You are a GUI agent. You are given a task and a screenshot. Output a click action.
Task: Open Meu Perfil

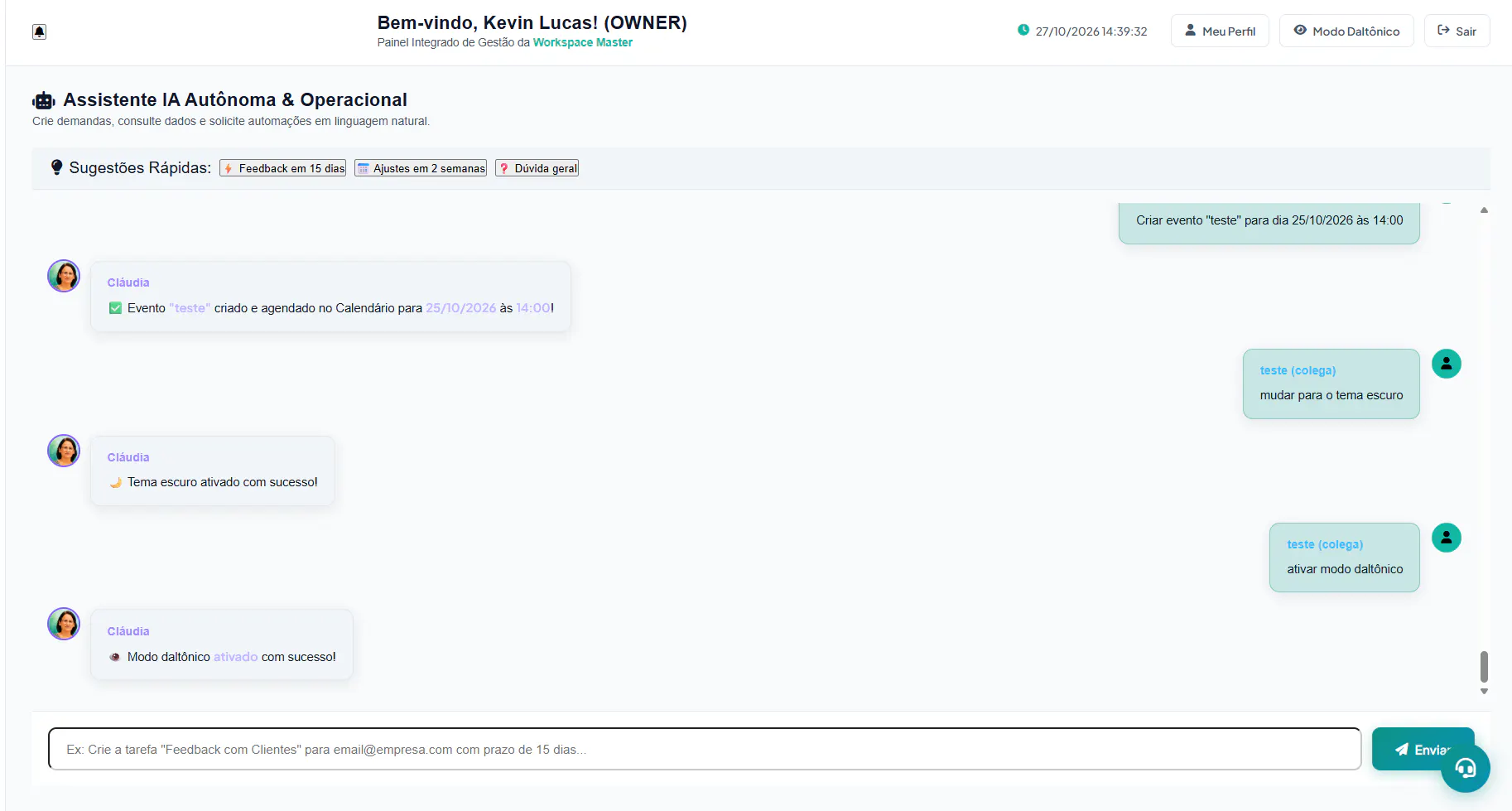1220,31
